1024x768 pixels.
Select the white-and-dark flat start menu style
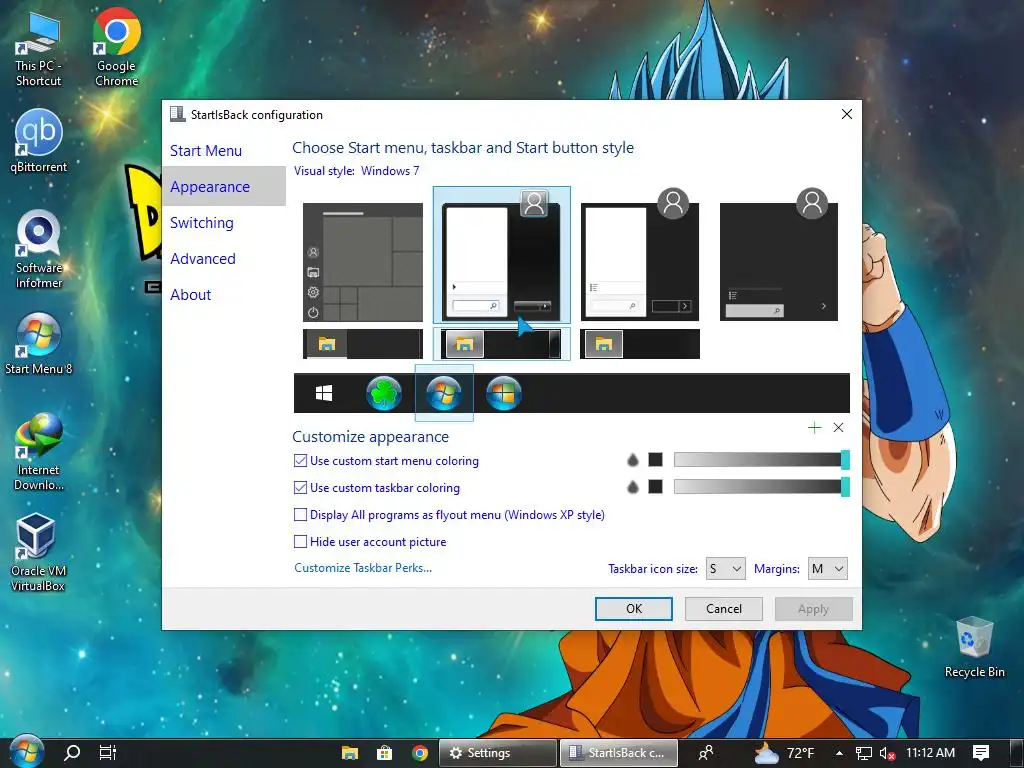[640, 255]
